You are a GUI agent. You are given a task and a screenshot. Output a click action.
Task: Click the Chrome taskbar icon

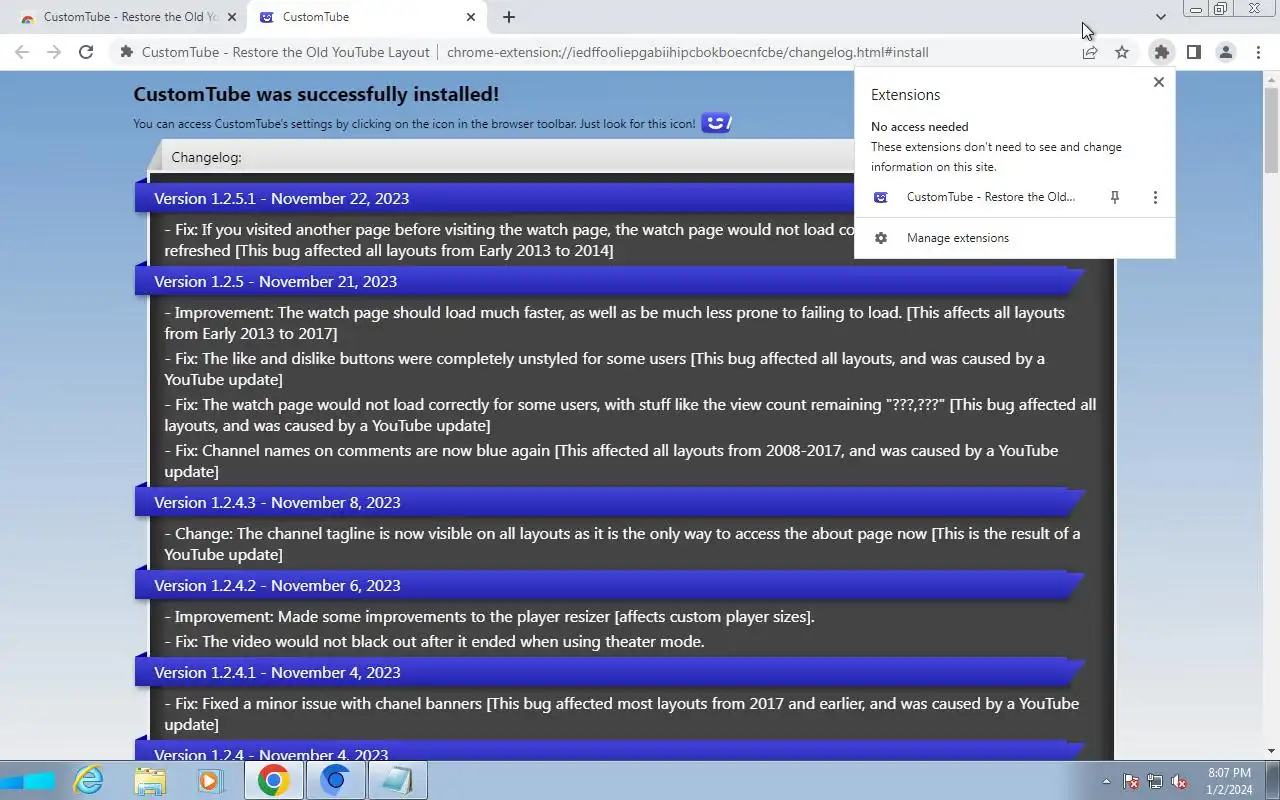pos(273,780)
